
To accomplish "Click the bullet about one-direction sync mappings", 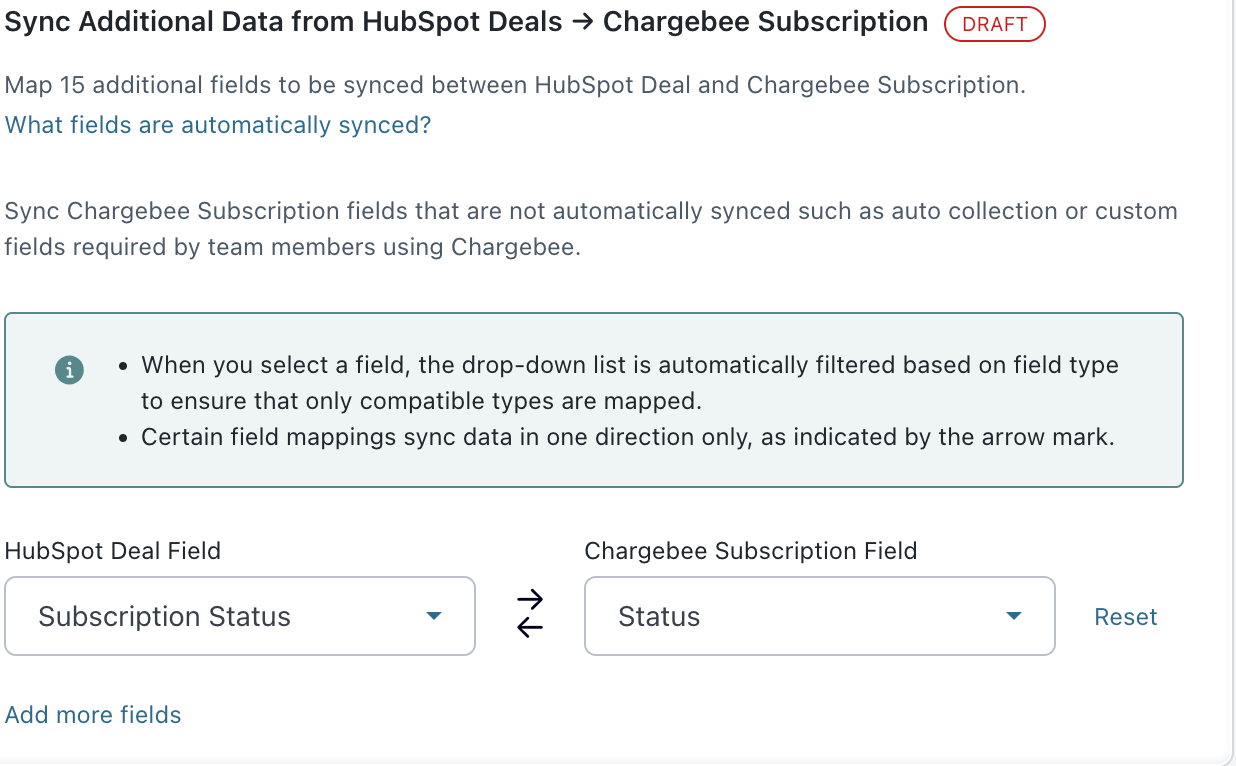I will coord(627,437).
